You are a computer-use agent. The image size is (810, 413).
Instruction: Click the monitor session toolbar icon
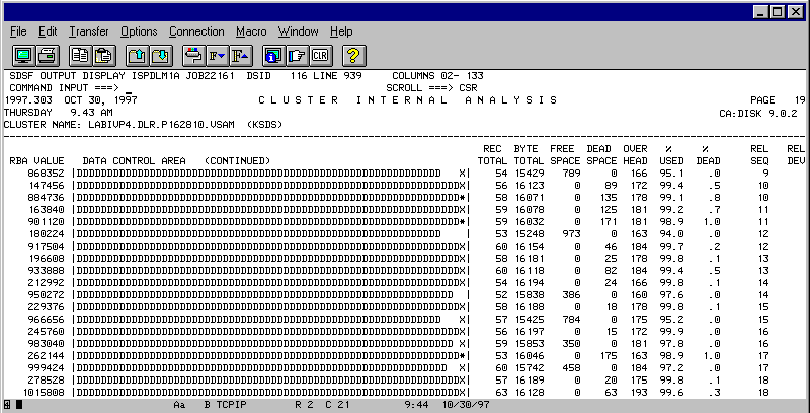click(x=23, y=55)
